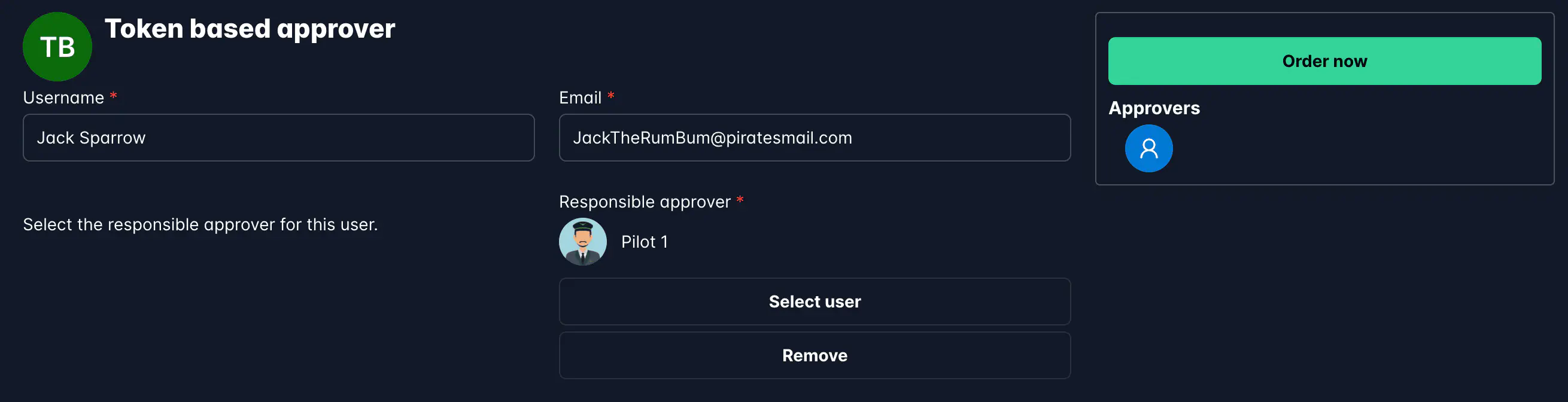
Task: Click the Token based approver heading
Action: 250,28
